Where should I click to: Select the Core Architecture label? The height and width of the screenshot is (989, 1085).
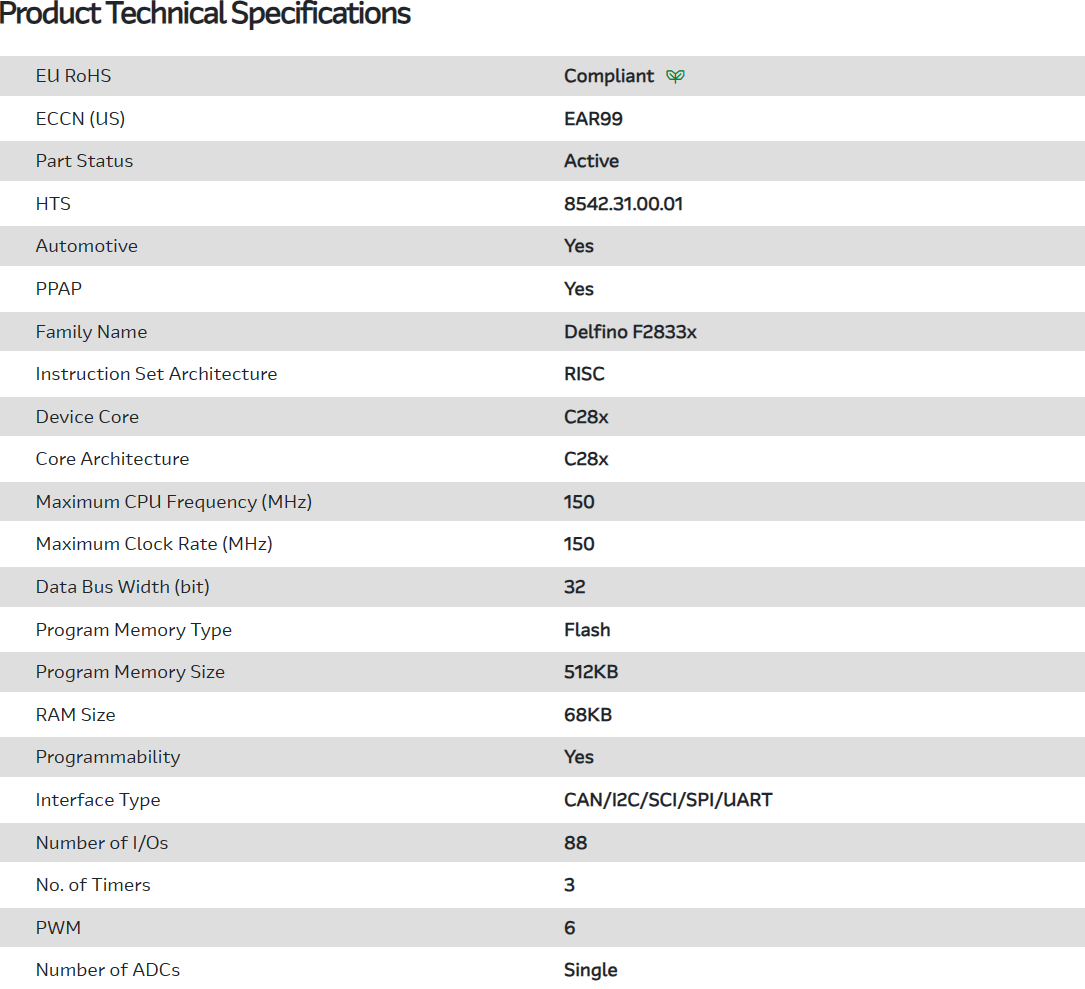point(112,459)
